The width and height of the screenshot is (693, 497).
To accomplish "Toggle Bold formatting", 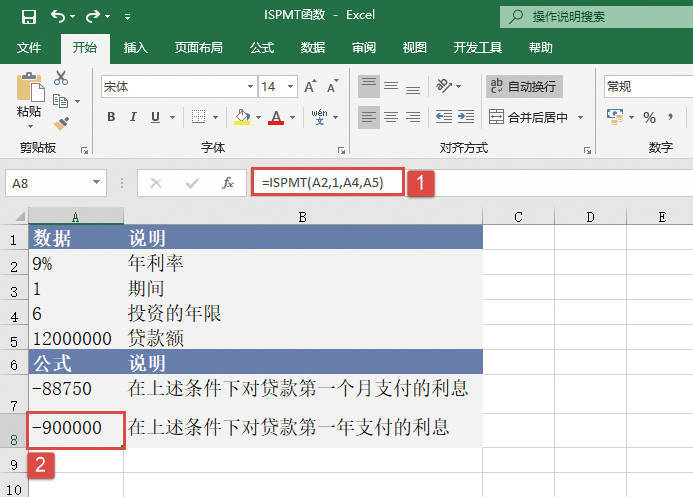I will 111,117.
